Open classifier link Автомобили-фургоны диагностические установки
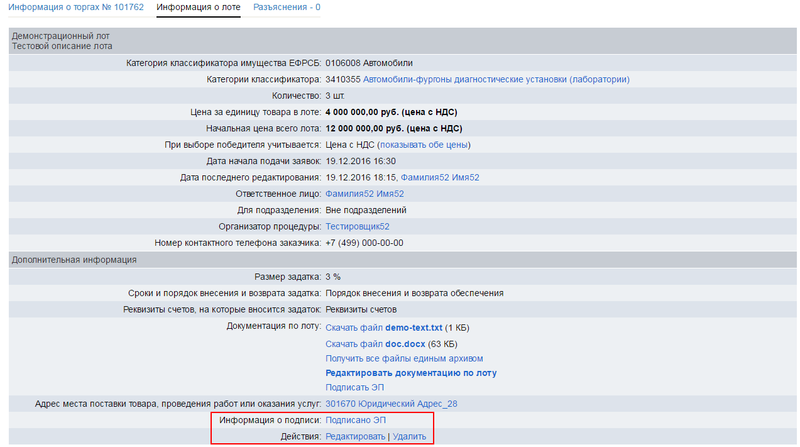This screenshot has height=447, width=800. tap(496, 80)
